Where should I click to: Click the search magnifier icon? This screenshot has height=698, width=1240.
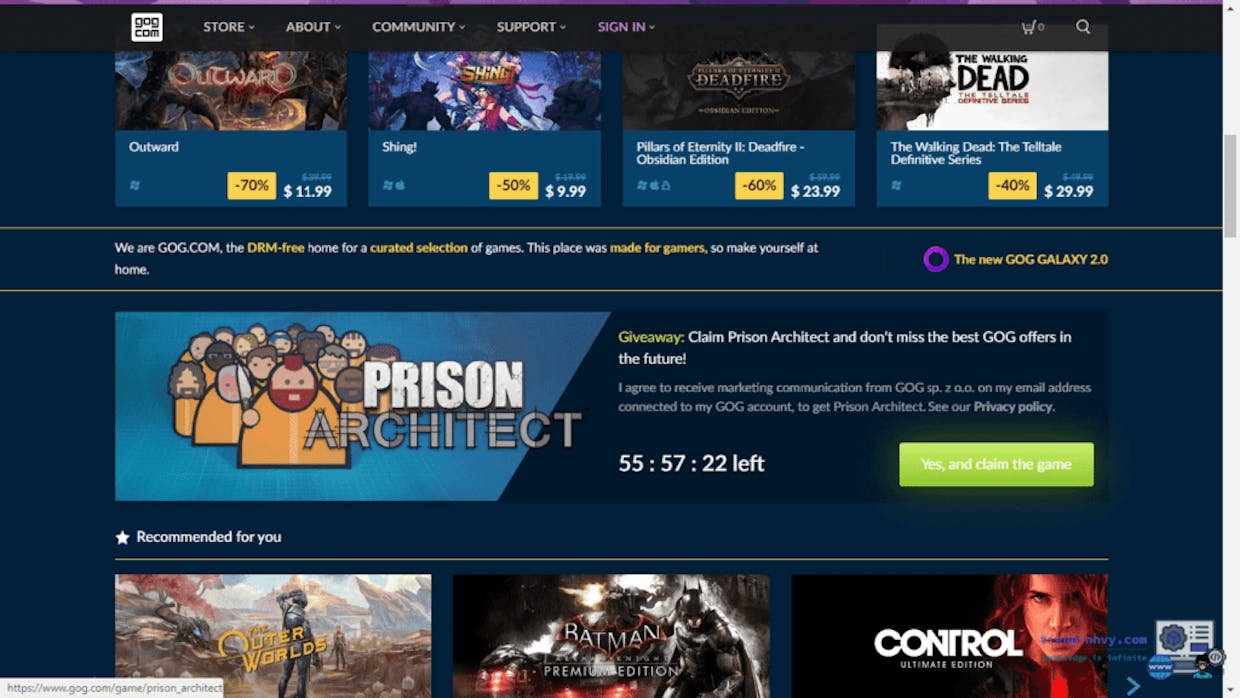point(1083,27)
